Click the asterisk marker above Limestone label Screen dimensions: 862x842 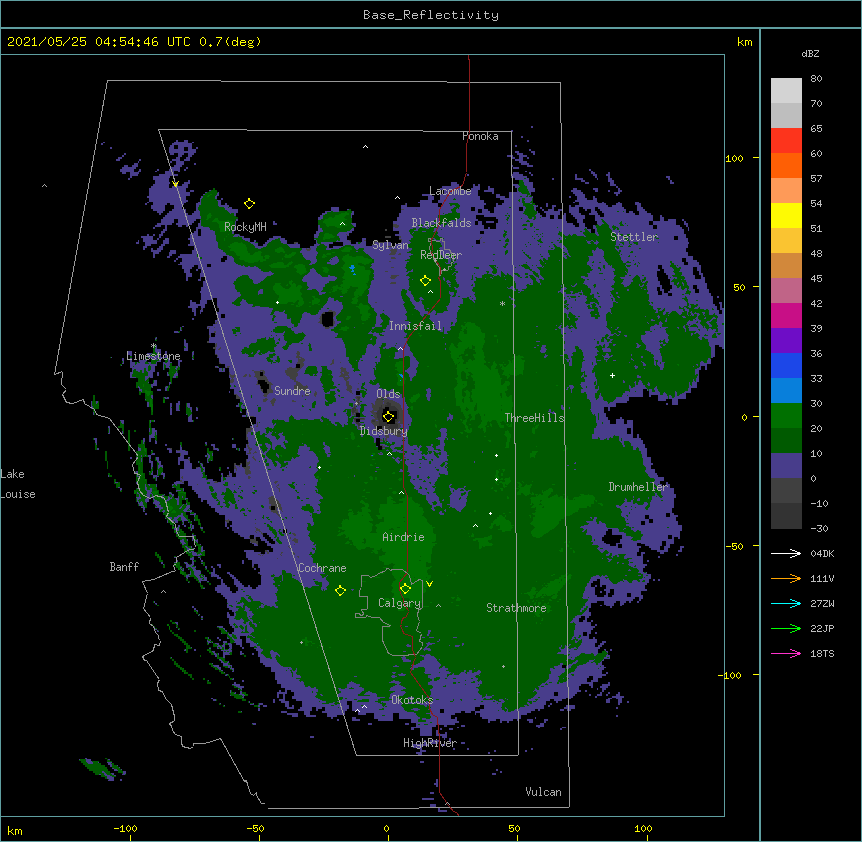click(153, 346)
